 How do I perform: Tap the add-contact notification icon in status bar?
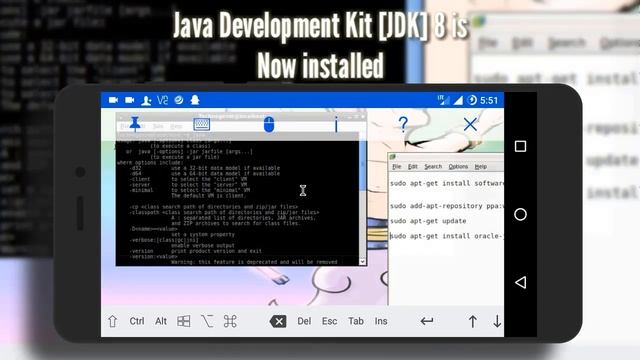coord(146,100)
